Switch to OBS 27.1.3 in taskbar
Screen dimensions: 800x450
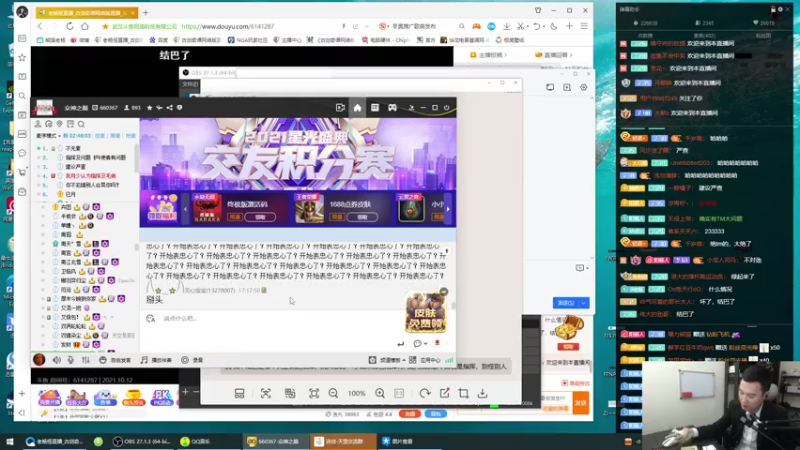tap(141, 441)
